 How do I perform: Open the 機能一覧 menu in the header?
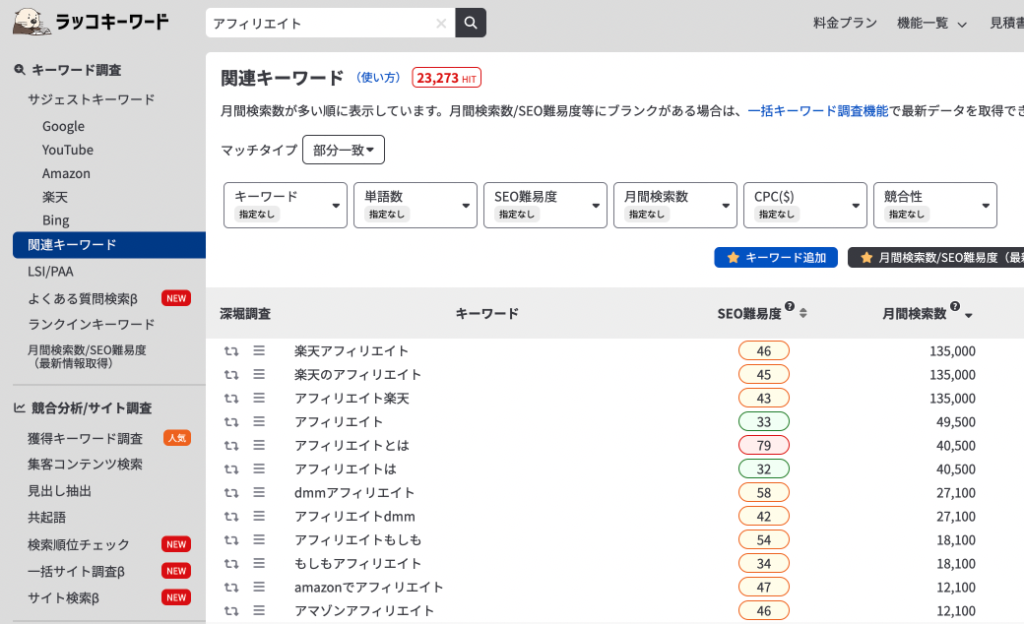[932, 23]
